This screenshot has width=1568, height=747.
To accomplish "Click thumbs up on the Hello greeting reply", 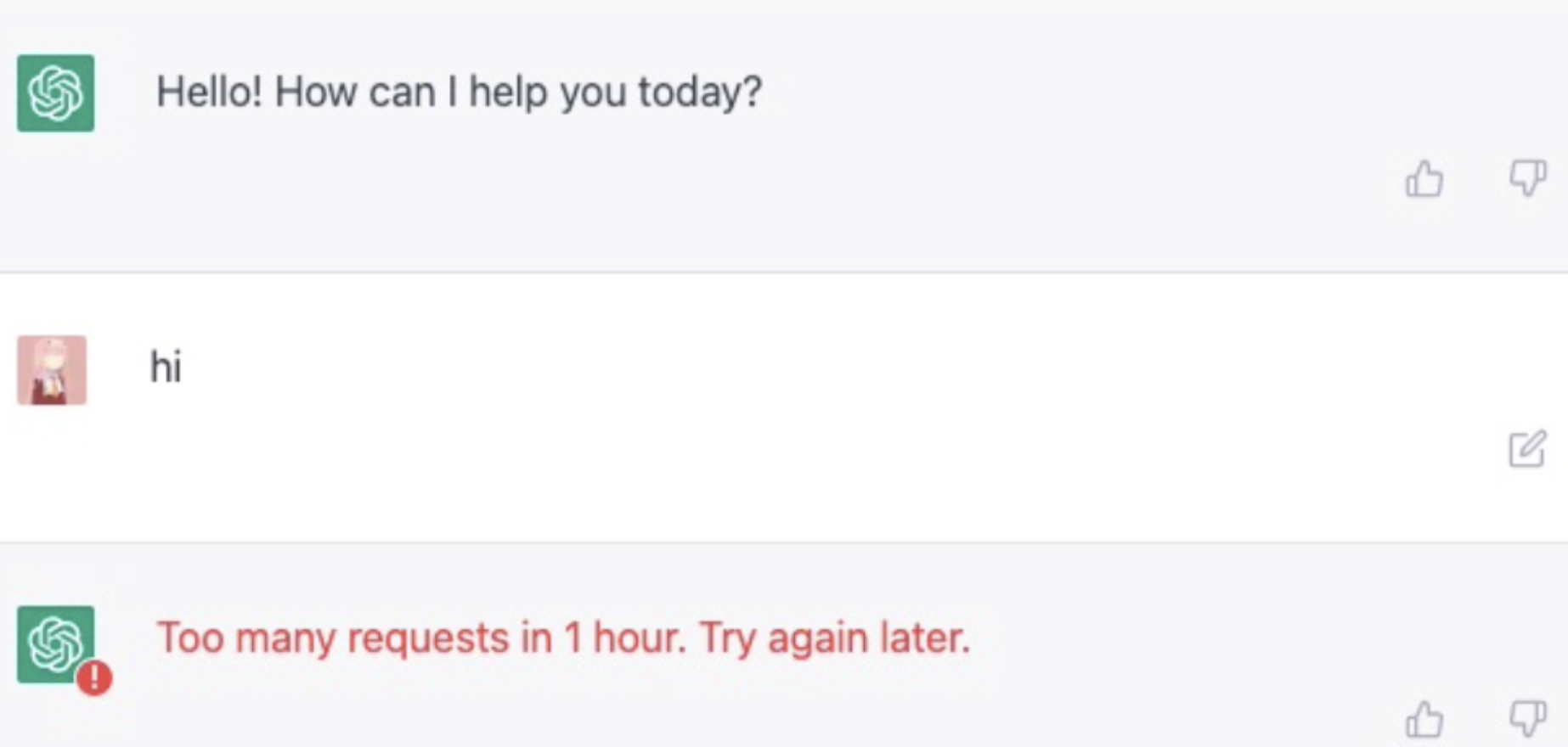I will (1424, 178).
